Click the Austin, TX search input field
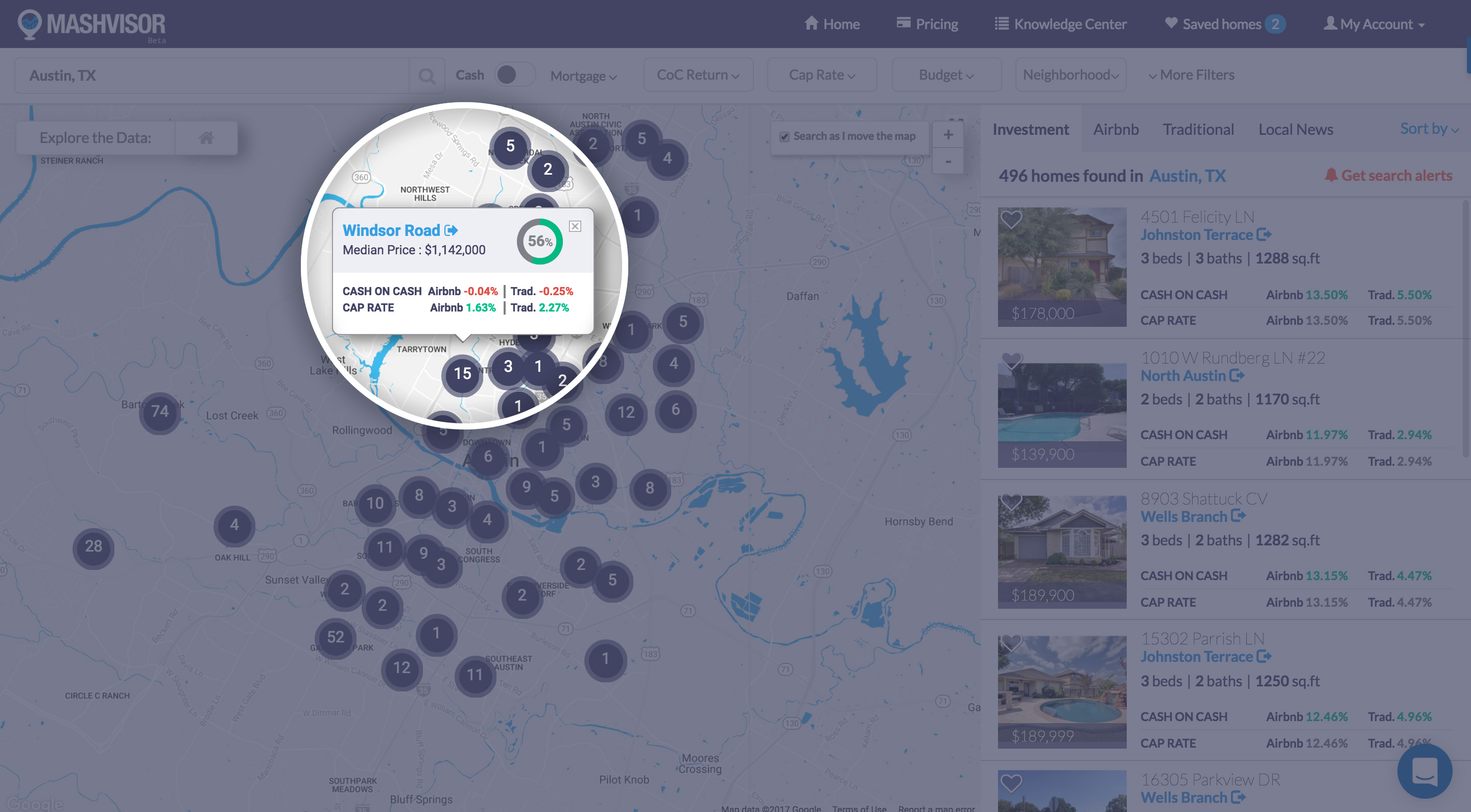 pyautogui.click(x=211, y=76)
